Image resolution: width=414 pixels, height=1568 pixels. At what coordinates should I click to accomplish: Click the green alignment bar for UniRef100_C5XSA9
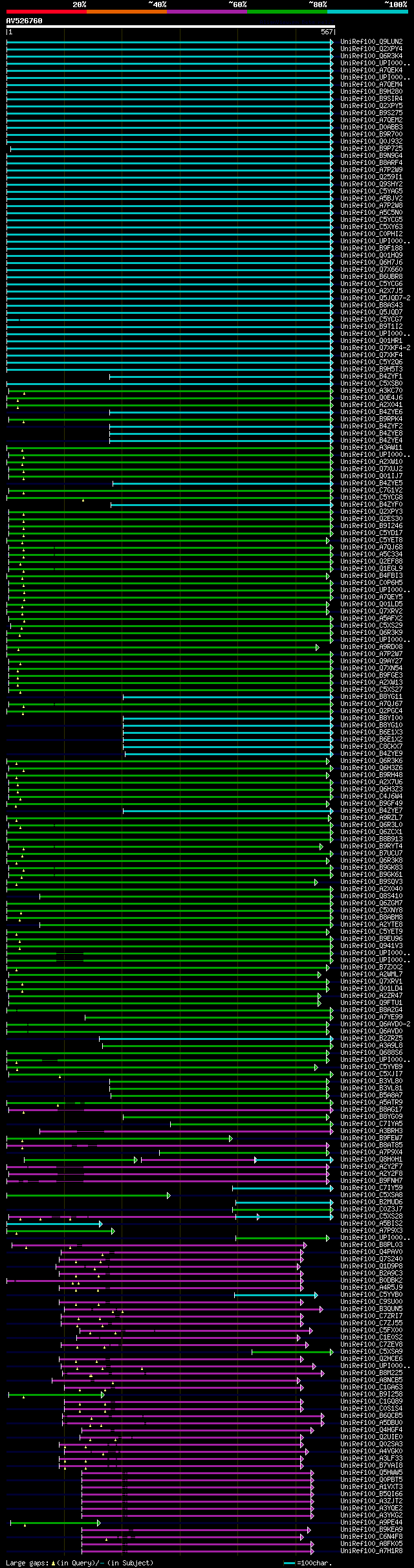pyautogui.click(x=292, y=1352)
